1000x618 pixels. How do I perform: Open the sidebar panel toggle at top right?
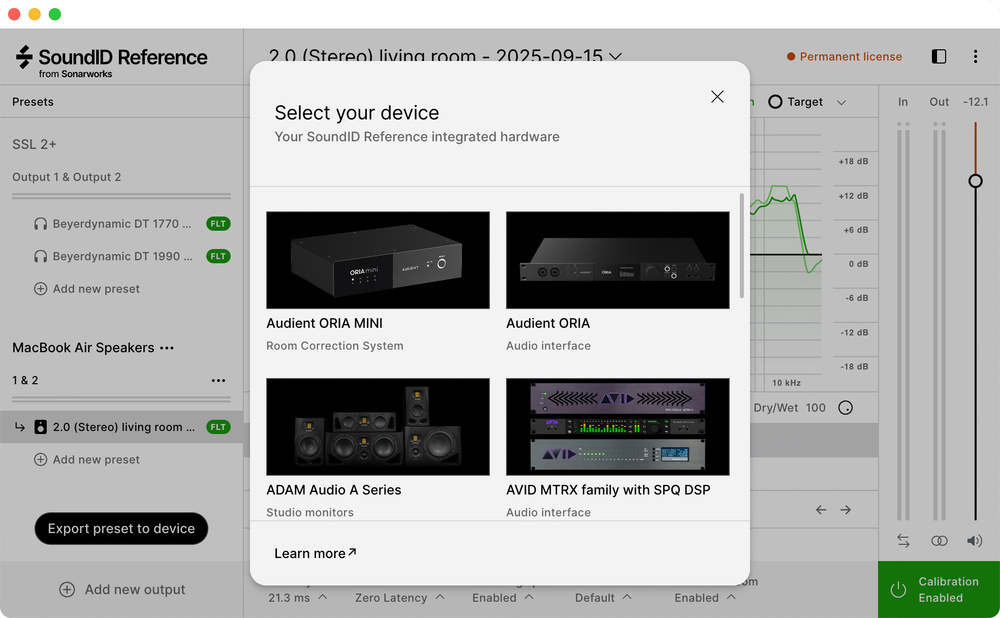coord(937,57)
